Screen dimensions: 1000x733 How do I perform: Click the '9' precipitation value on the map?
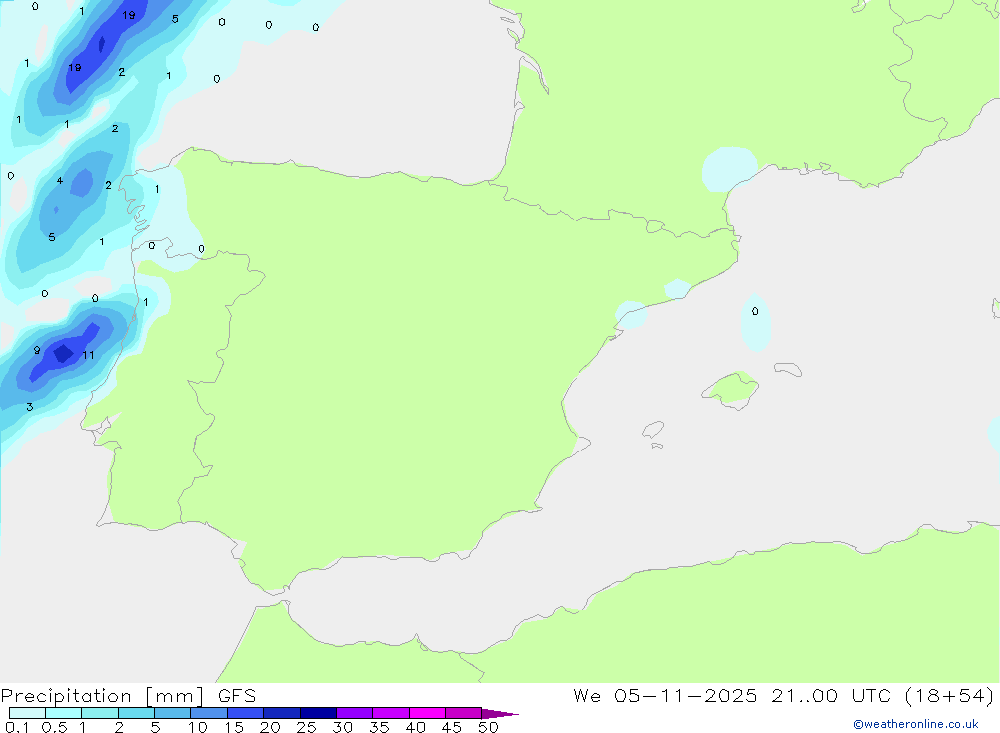pyautogui.click(x=37, y=350)
